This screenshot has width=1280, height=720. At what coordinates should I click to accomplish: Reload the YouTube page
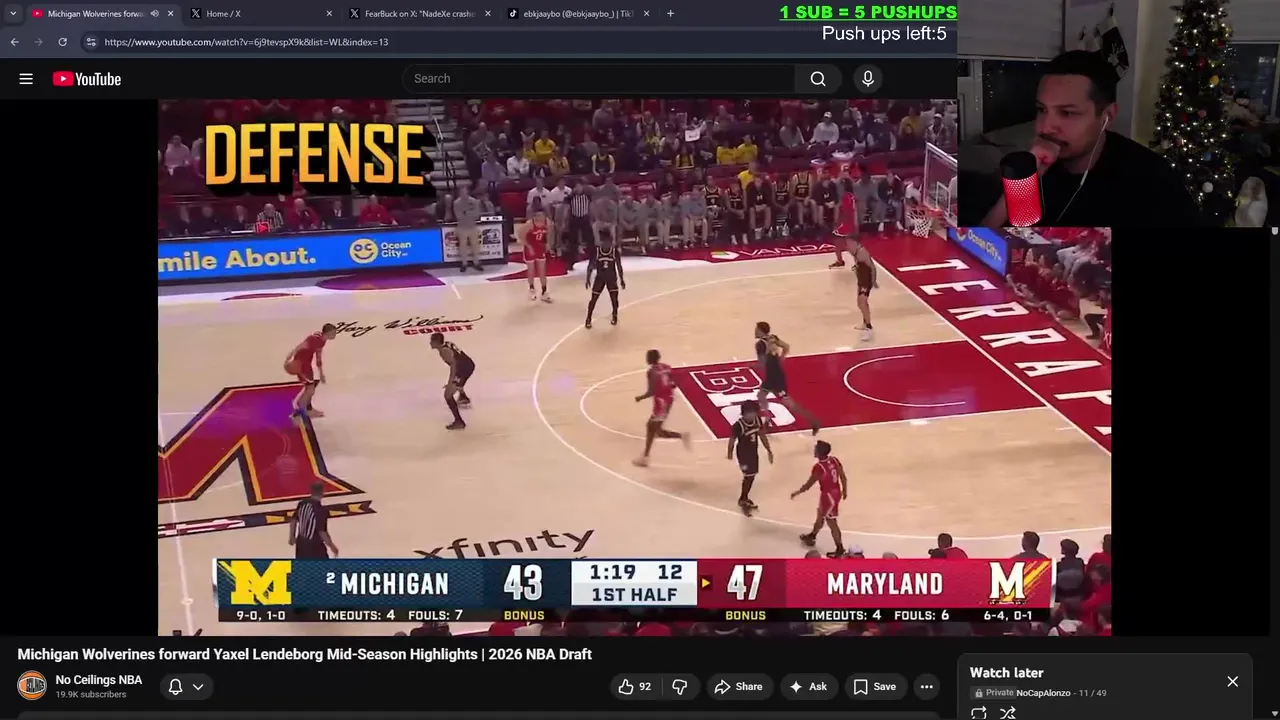click(62, 42)
